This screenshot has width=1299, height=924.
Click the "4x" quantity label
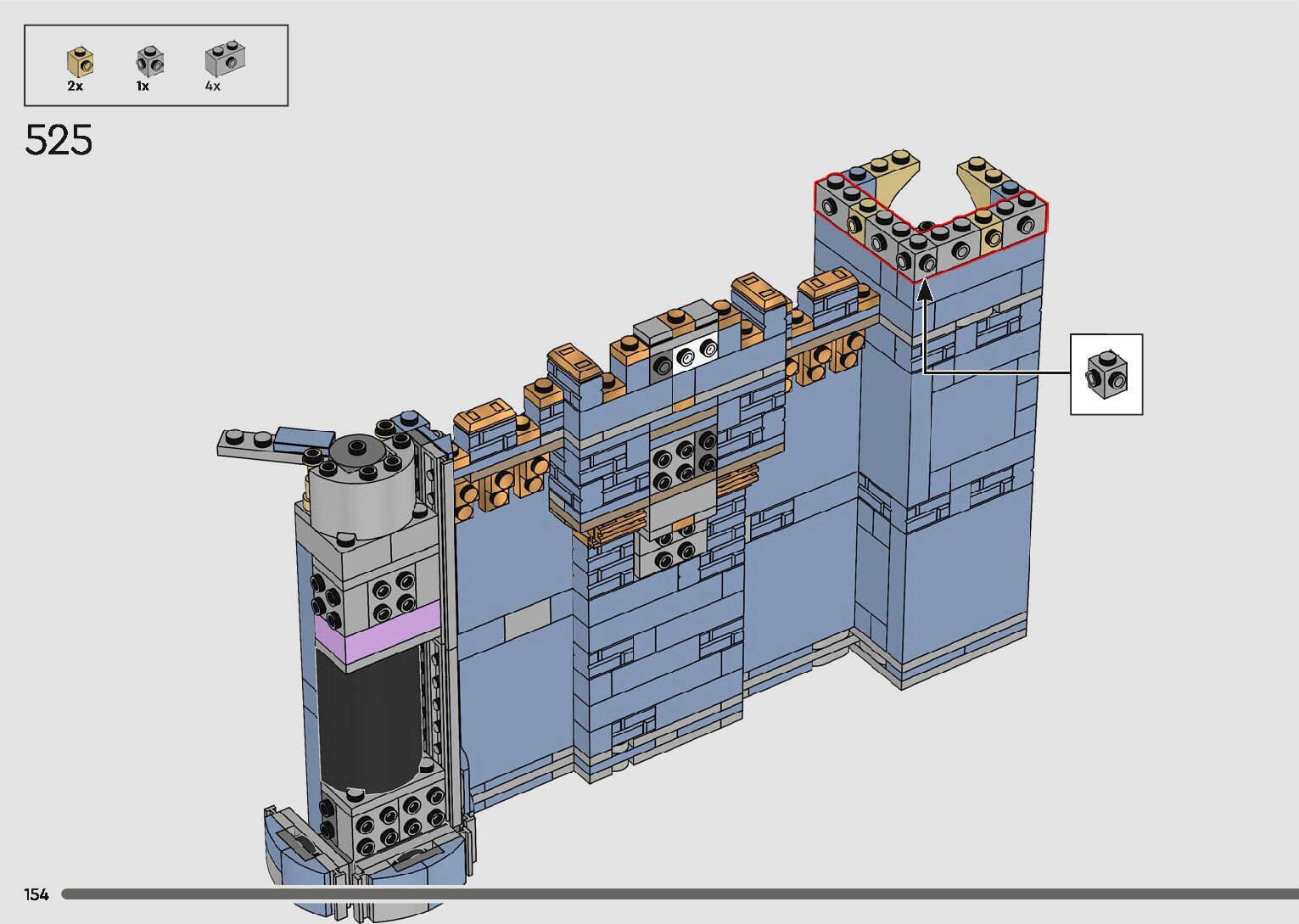pos(212,87)
